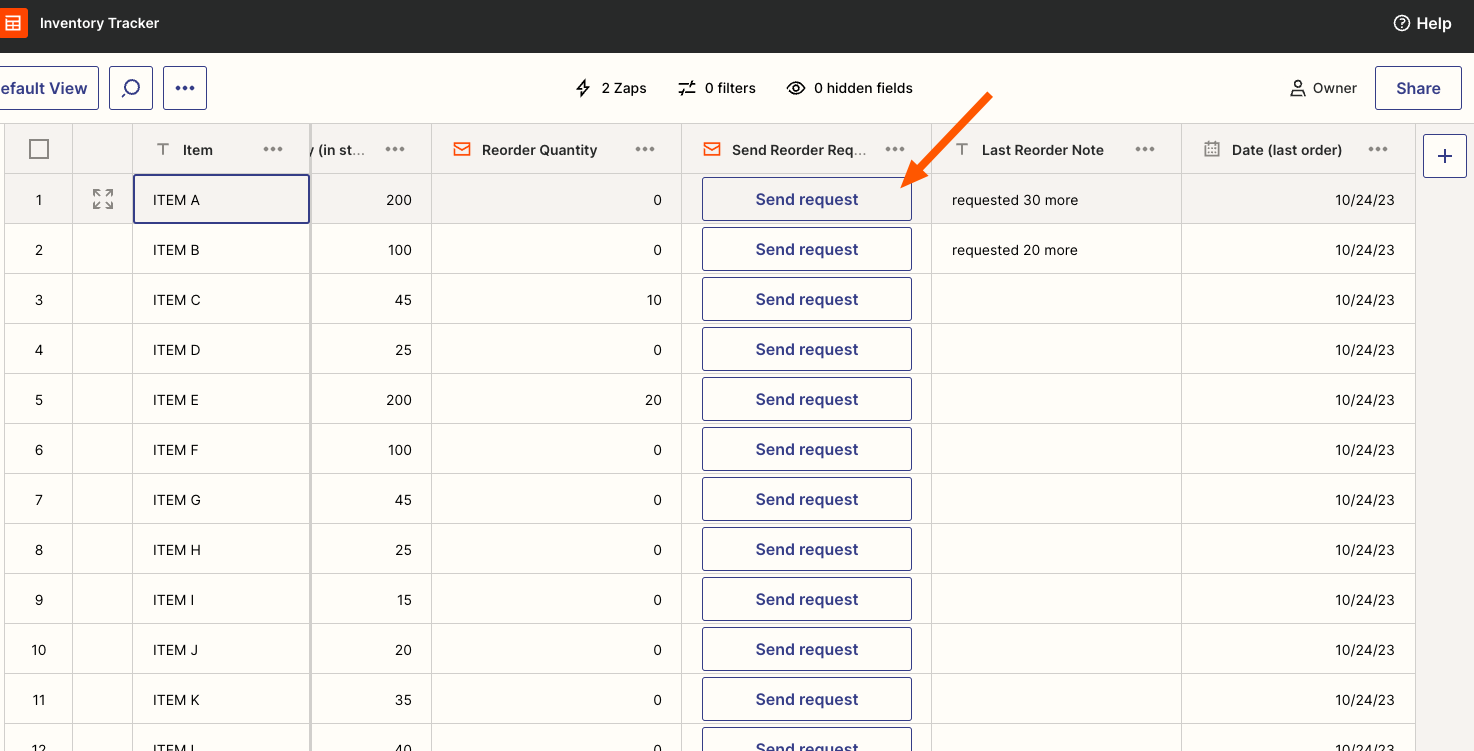The width and height of the screenshot is (1474, 751).
Task: Click row number 10
Action: coord(39,649)
